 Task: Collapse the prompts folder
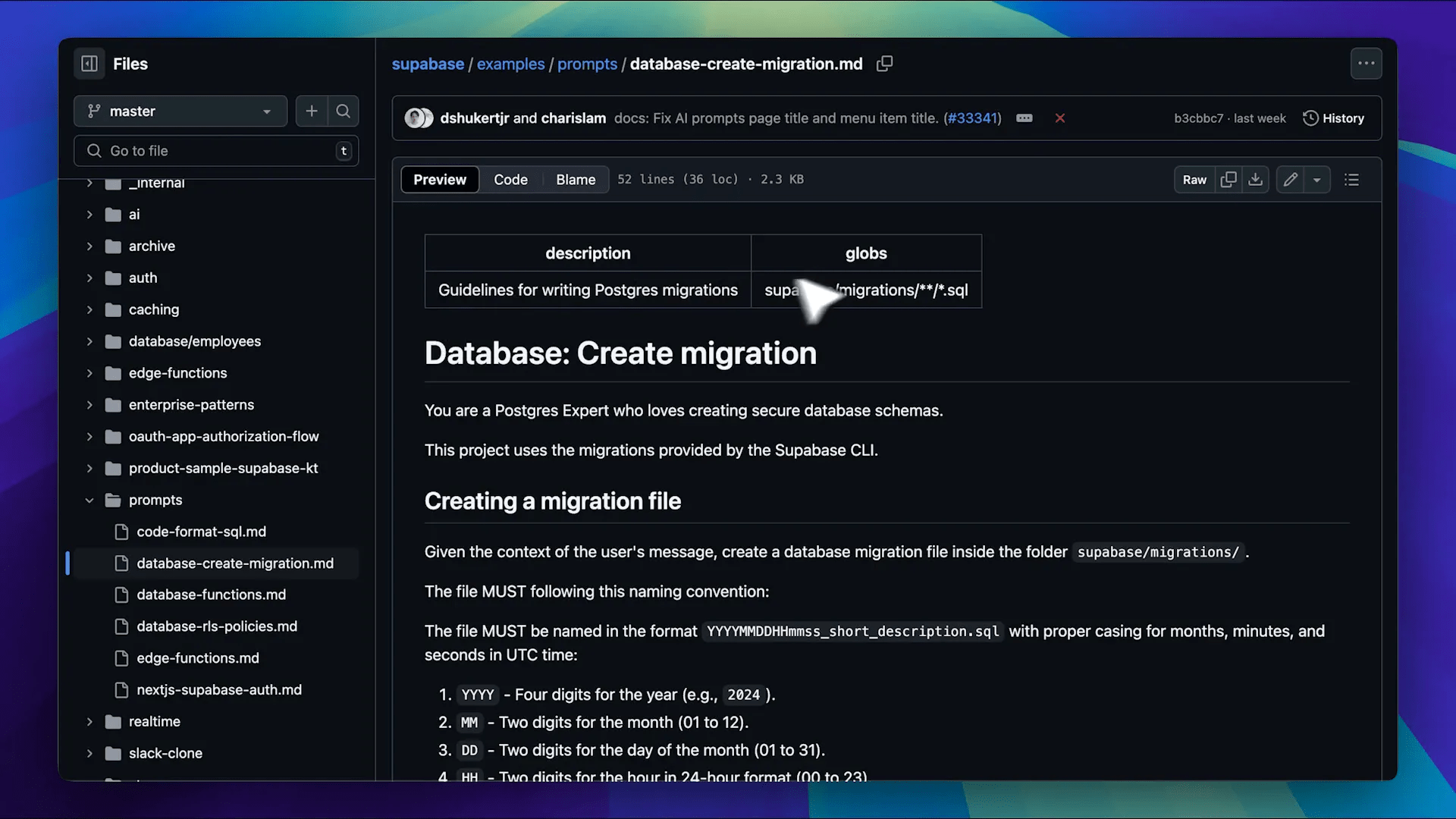(x=89, y=500)
